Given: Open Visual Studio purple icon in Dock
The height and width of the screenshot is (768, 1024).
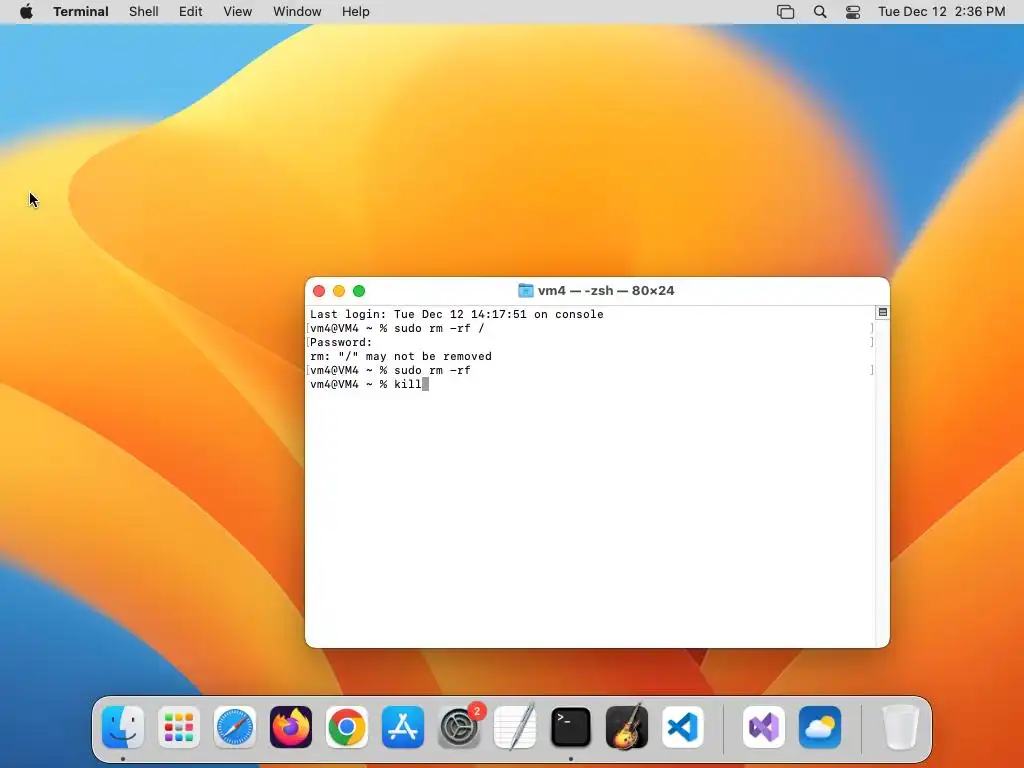Looking at the screenshot, I should [764, 727].
